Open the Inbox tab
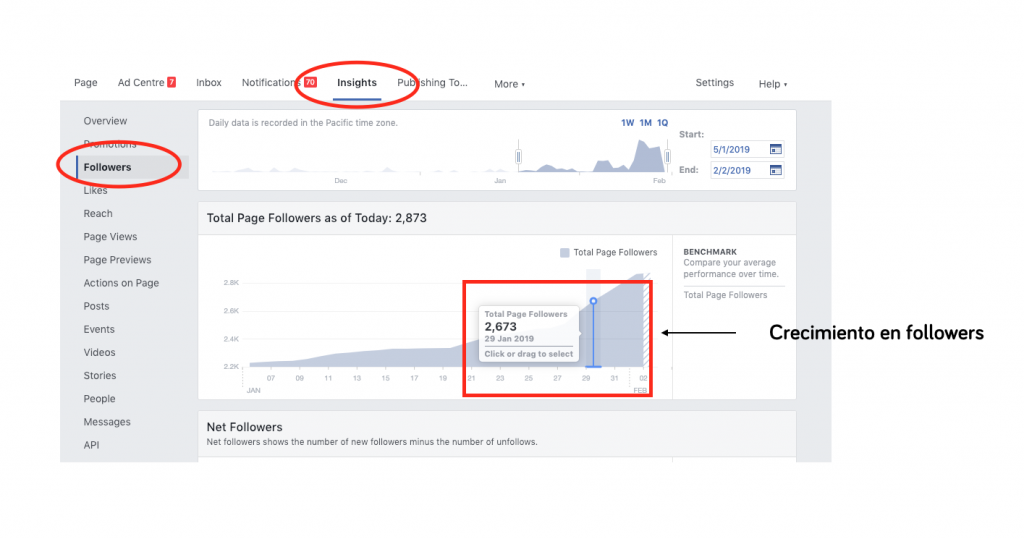 pyautogui.click(x=209, y=83)
